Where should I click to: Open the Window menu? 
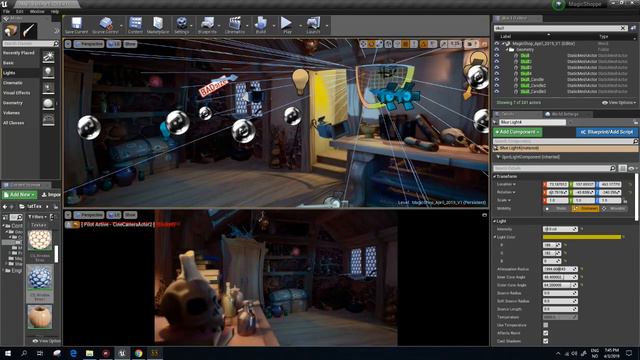tap(37, 11)
